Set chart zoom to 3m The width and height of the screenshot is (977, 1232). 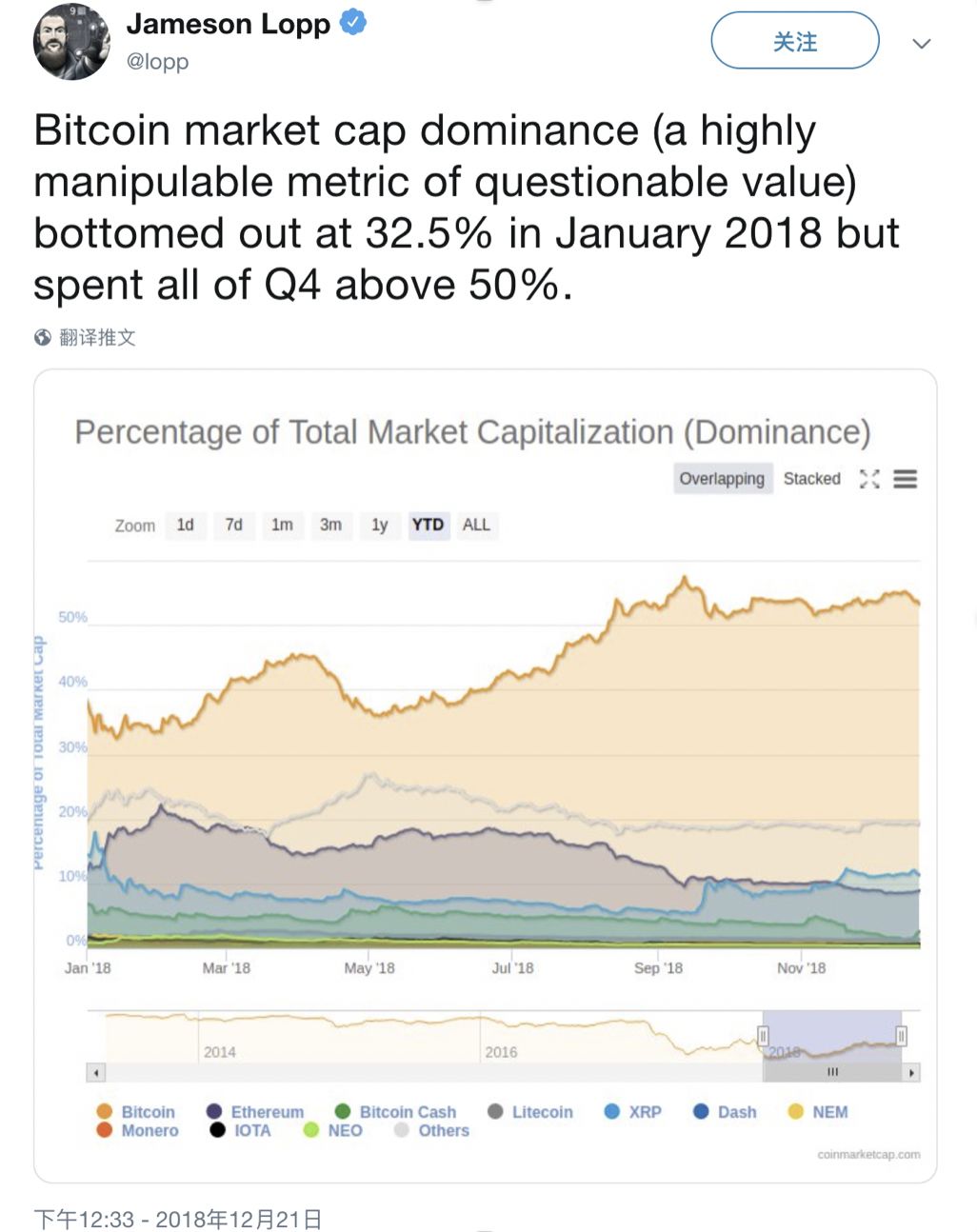pos(330,525)
